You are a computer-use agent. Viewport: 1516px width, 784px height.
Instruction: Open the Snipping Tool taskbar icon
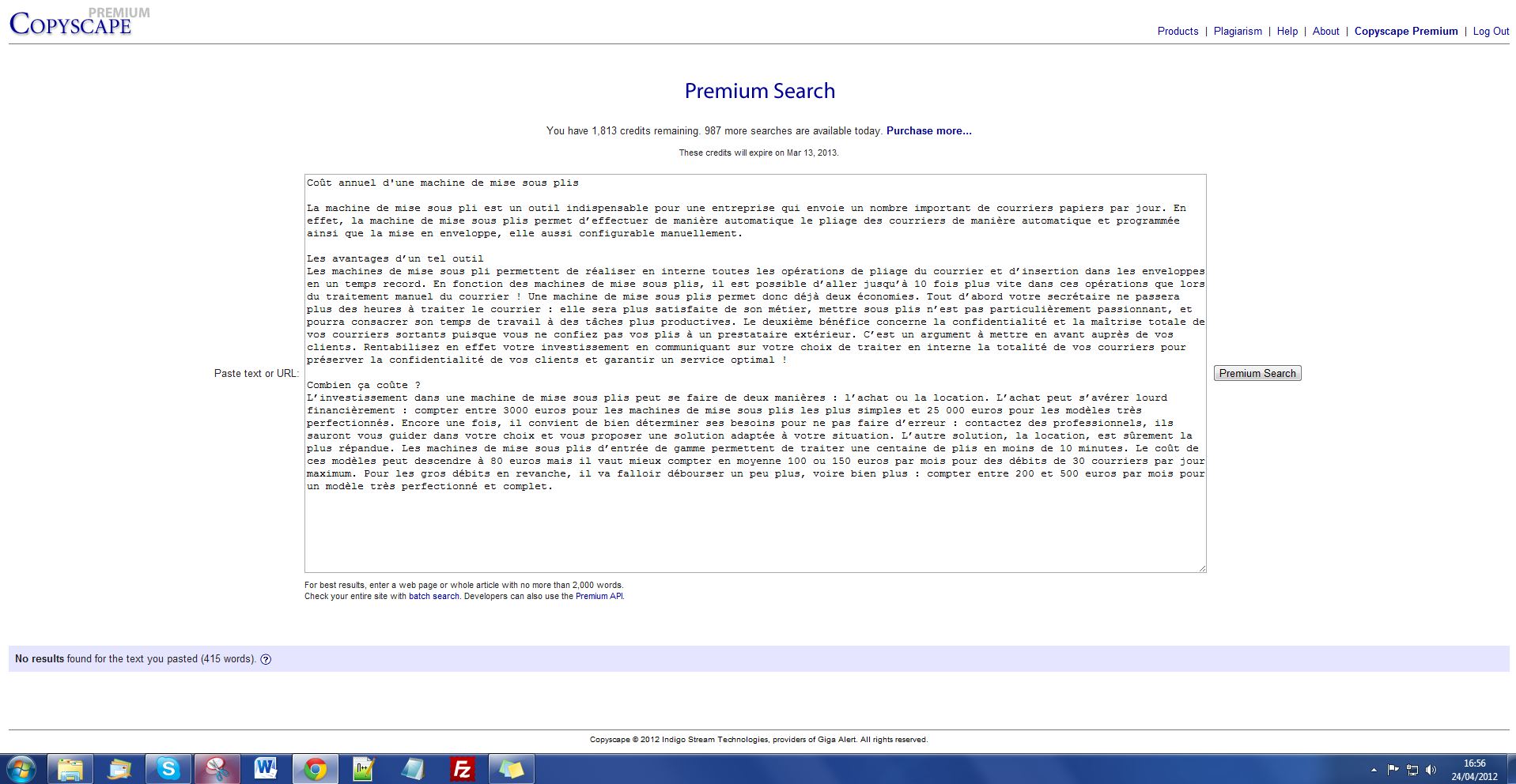tap(217, 769)
